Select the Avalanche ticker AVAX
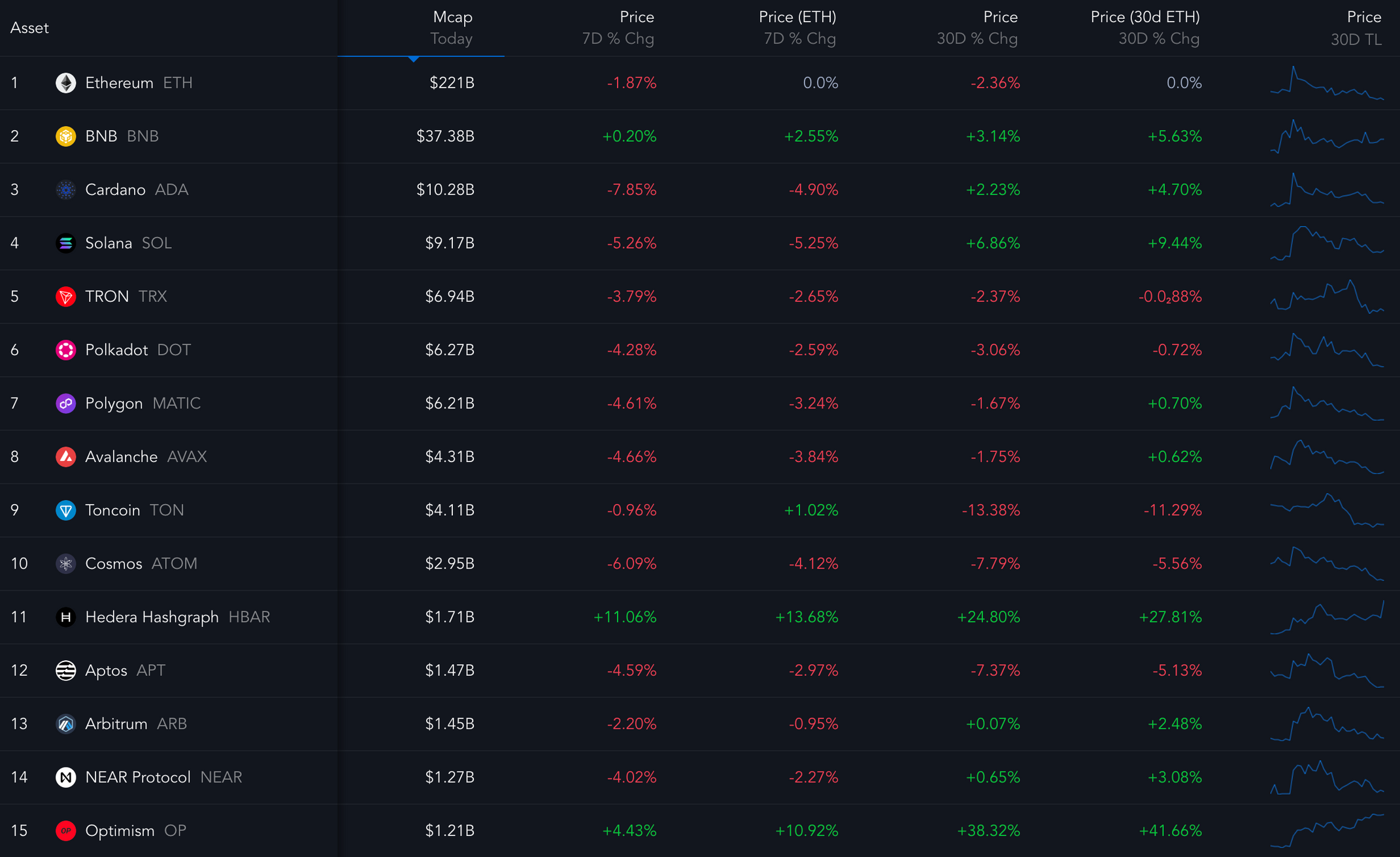Viewport: 1400px width, 857px height. 187,457
